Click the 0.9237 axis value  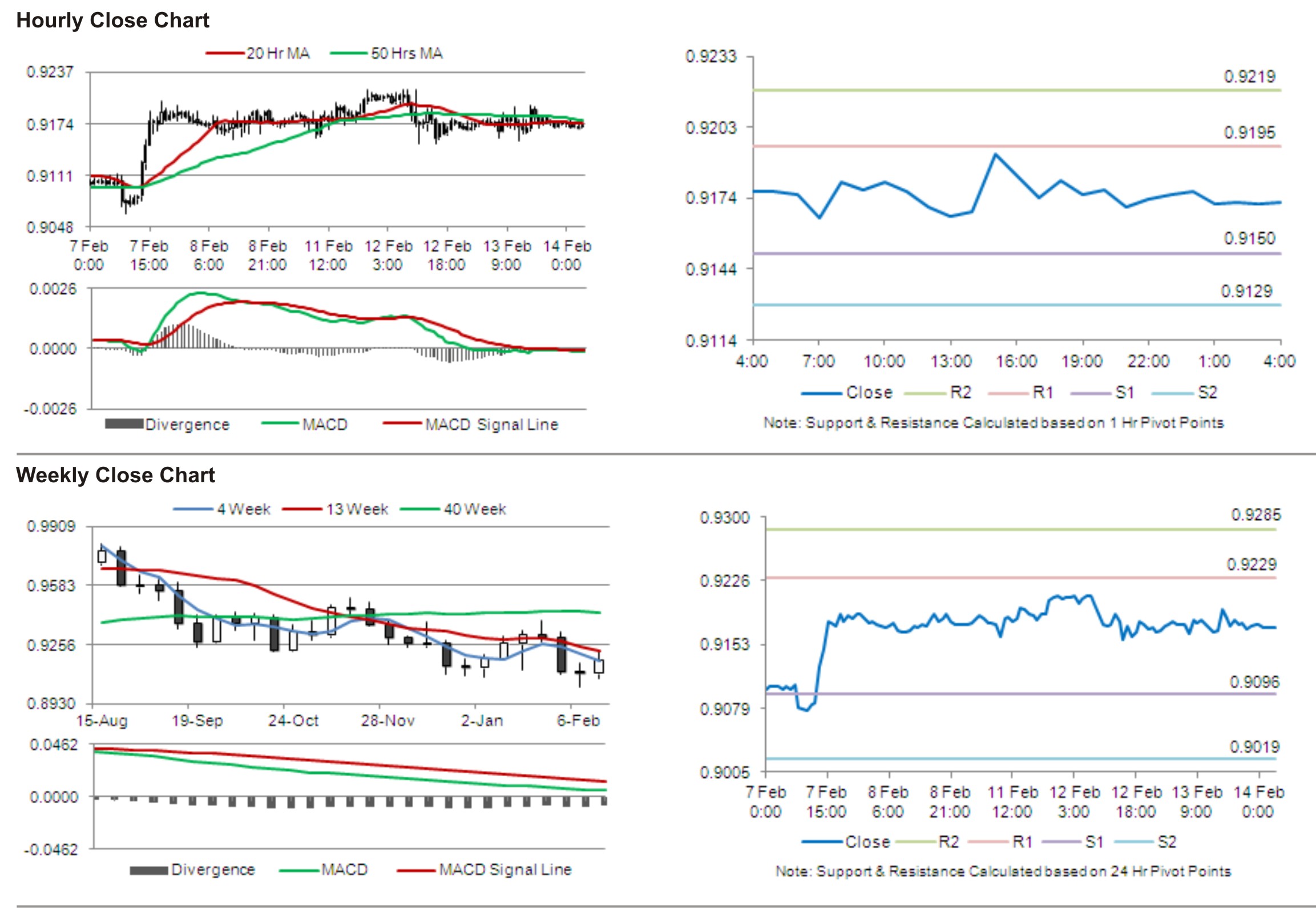(50, 72)
